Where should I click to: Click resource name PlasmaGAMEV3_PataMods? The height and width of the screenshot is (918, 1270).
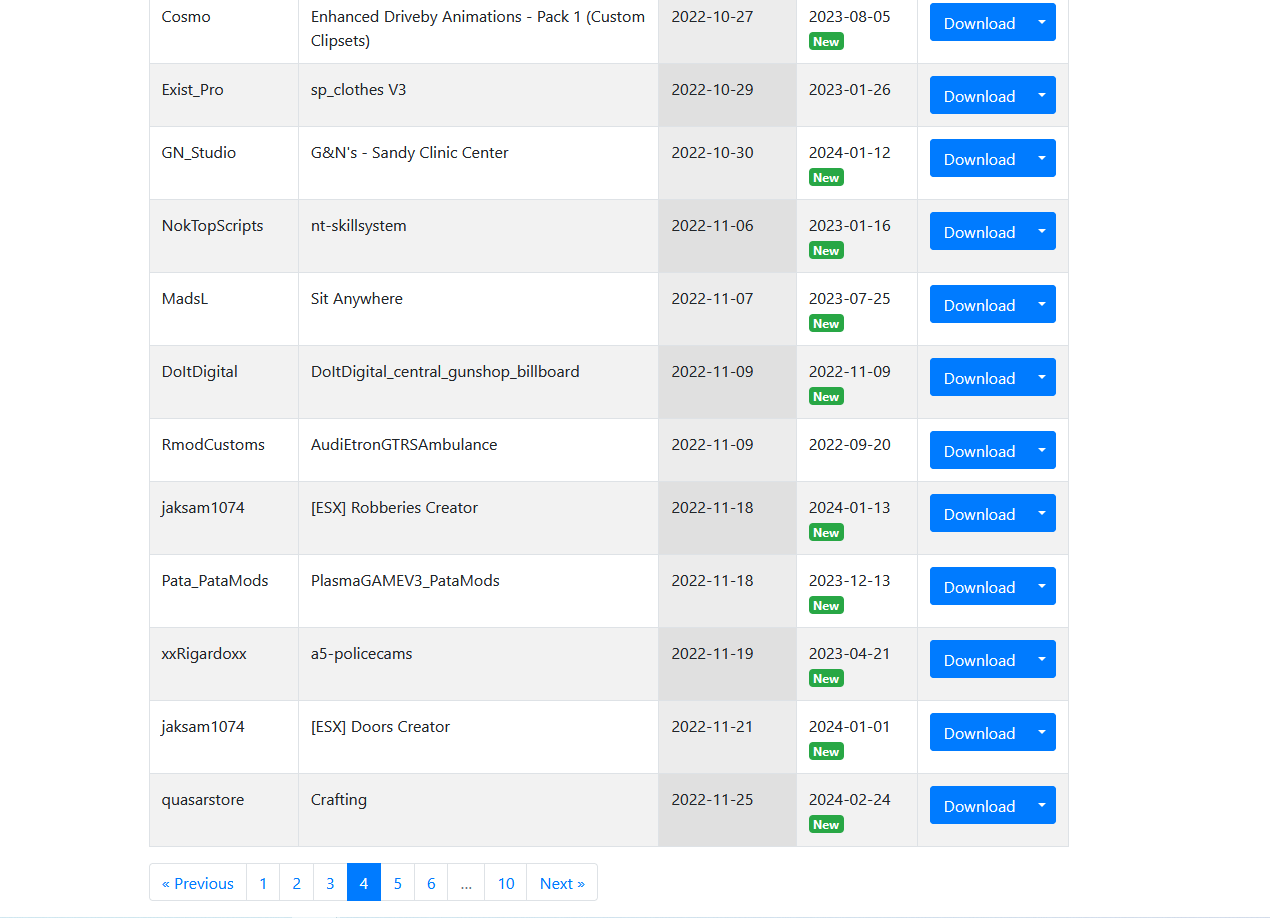point(405,580)
